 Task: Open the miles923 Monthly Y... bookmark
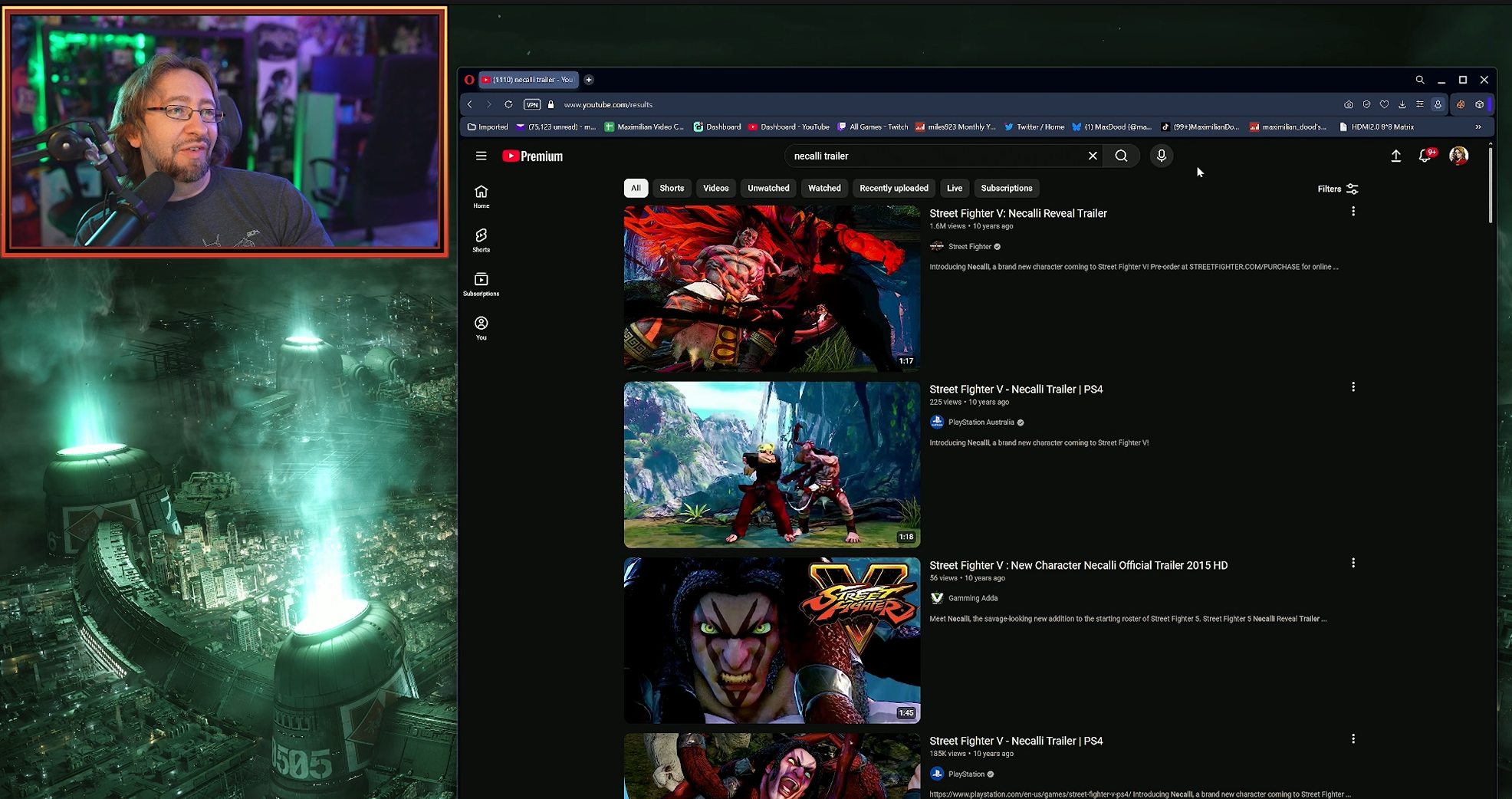point(955,127)
